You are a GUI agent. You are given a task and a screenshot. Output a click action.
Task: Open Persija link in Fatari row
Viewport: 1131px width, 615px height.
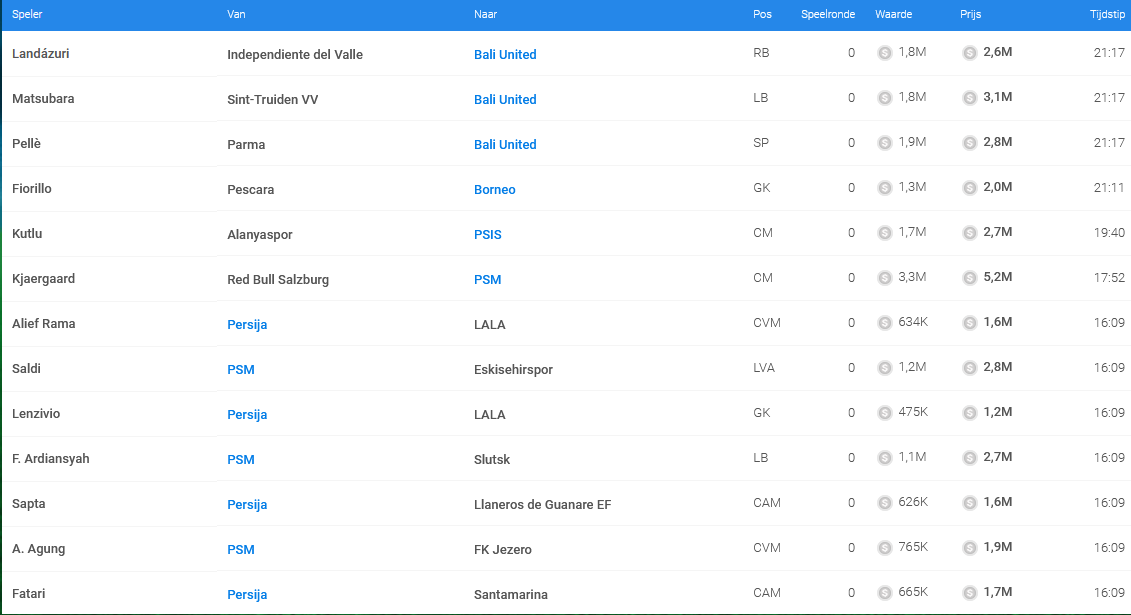247,594
